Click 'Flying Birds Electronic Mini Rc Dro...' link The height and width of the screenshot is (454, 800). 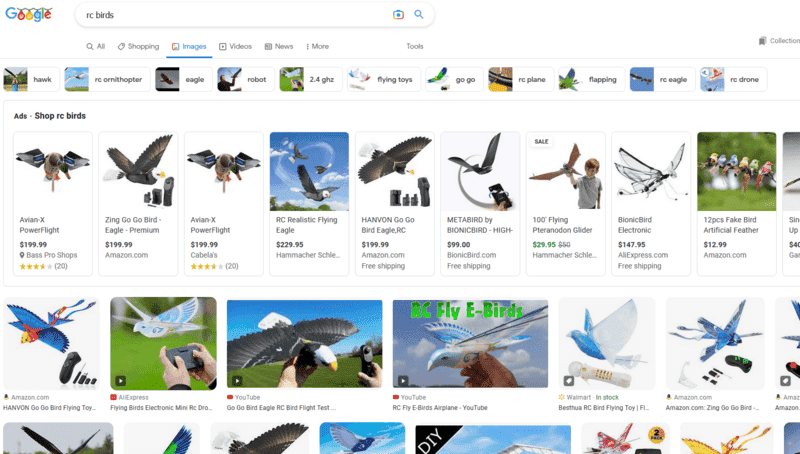point(161,408)
